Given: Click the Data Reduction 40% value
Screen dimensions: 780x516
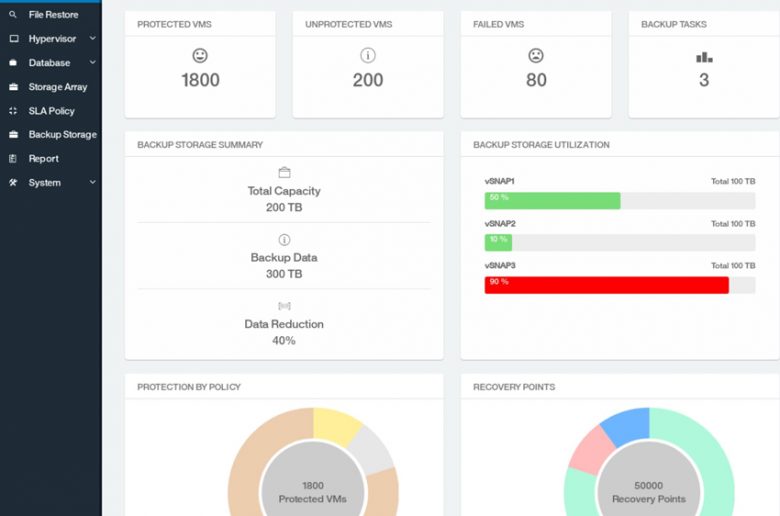Looking at the screenshot, I should tap(284, 341).
